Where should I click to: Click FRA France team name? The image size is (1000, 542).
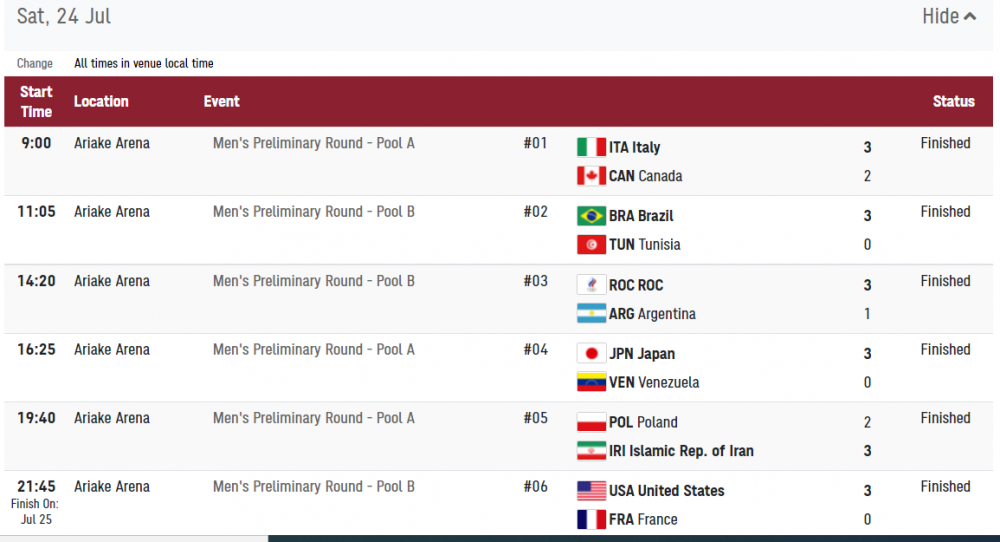[643, 520]
